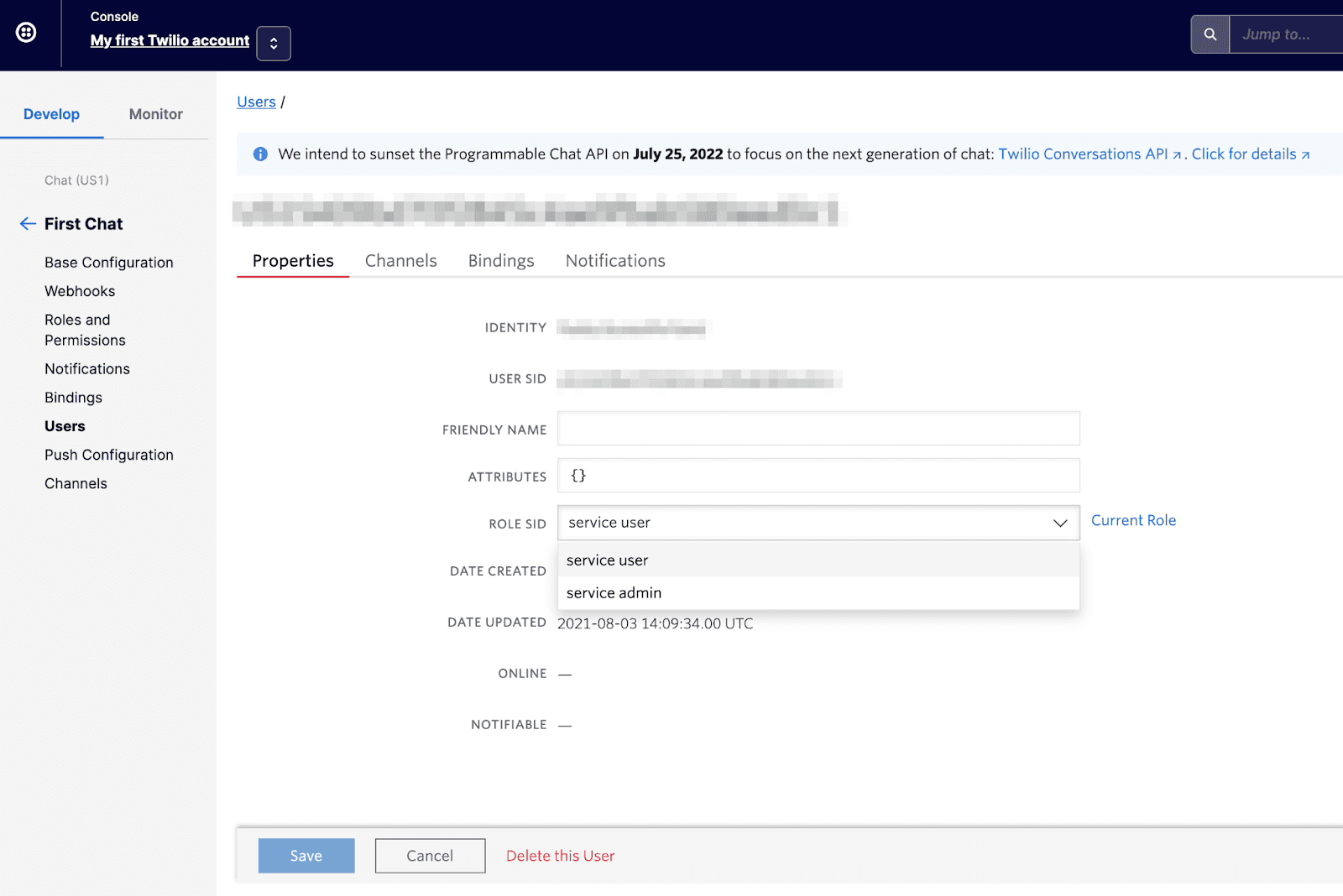This screenshot has height=896, width=1343.
Task: Open Push Configuration from the sidebar
Action: 108,454
